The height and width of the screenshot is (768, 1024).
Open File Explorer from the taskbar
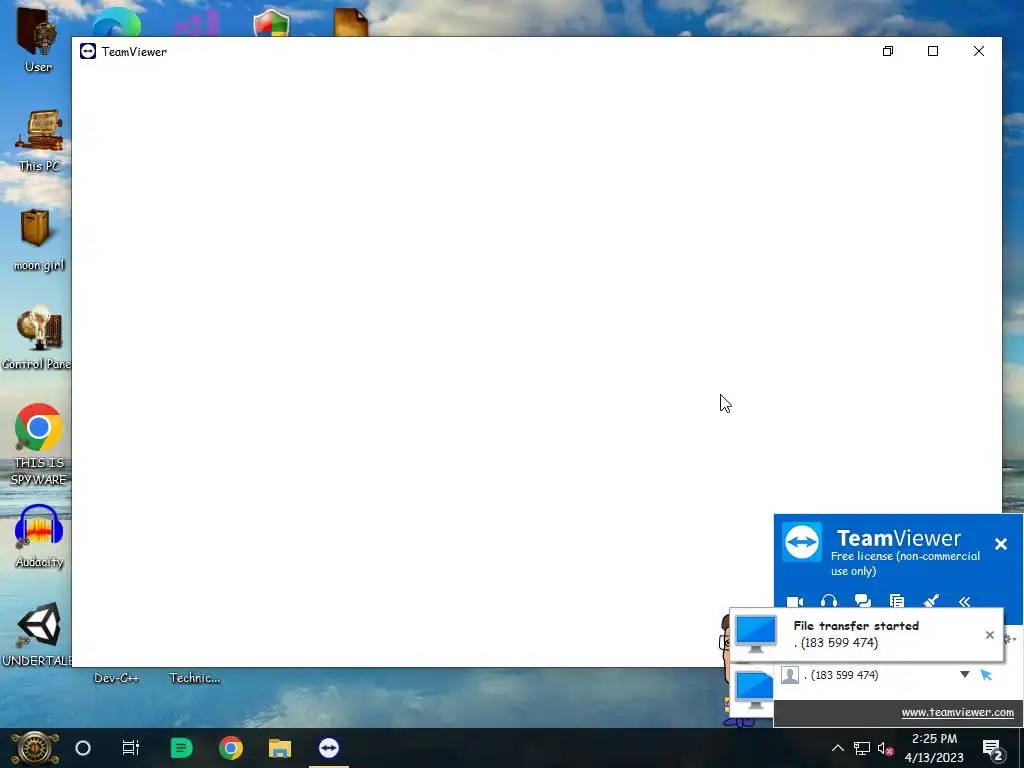click(280, 748)
